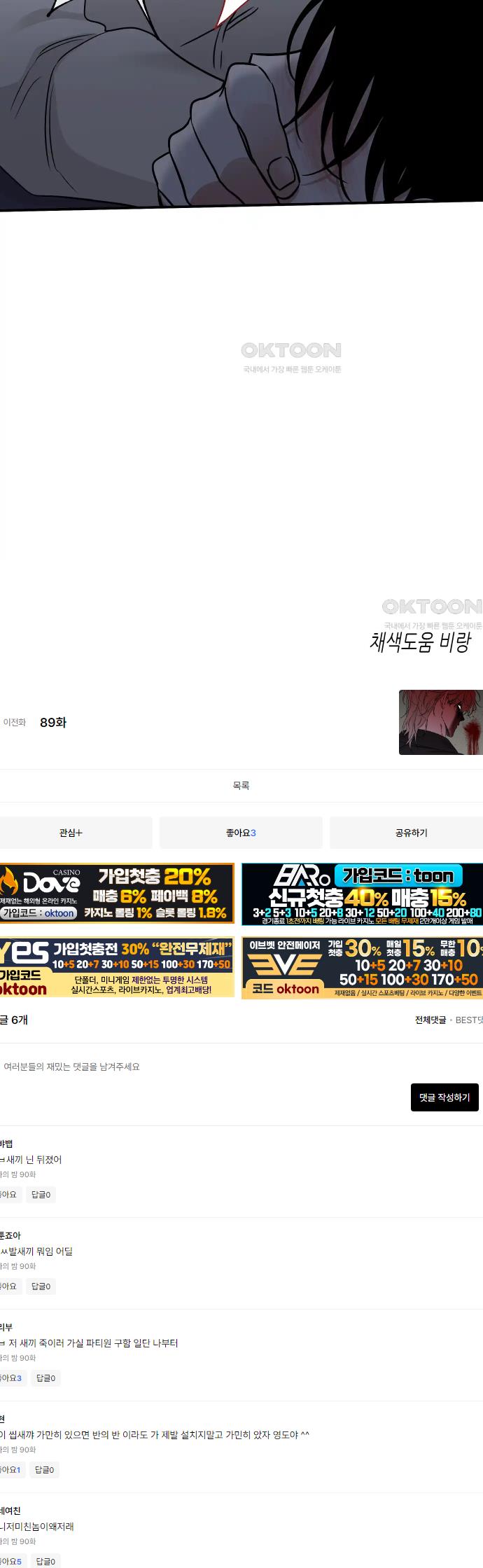Like the episode with 좋아요 3

241,833
